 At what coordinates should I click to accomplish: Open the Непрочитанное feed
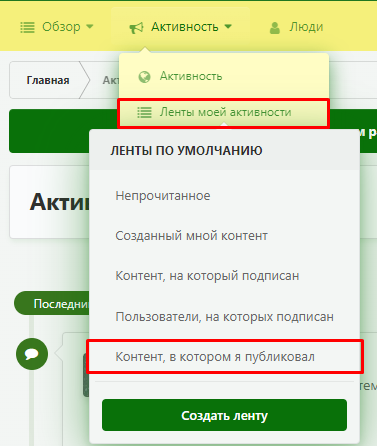[x=163, y=196]
